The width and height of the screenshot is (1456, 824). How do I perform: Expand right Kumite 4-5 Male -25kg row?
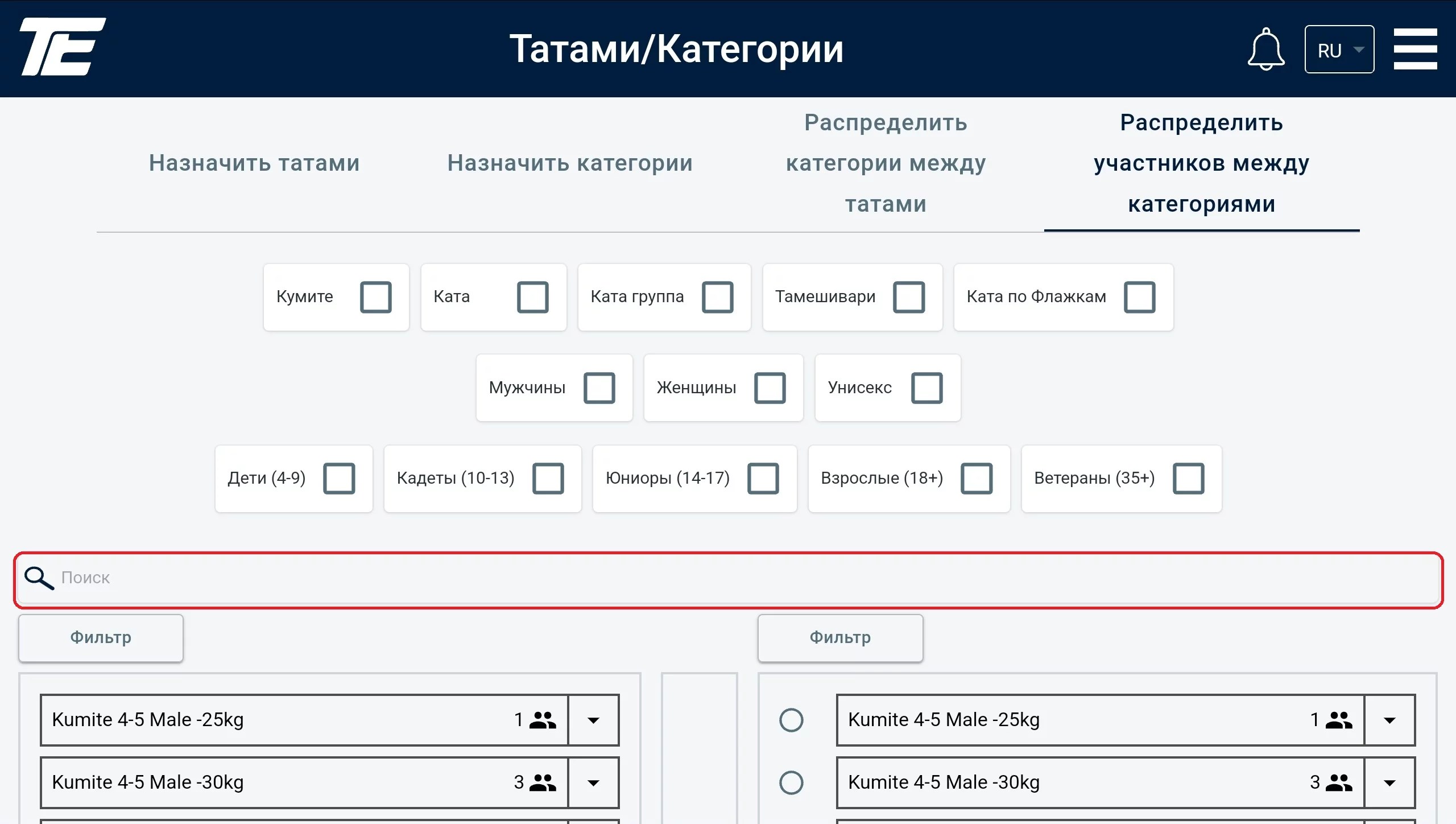click(1389, 720)
